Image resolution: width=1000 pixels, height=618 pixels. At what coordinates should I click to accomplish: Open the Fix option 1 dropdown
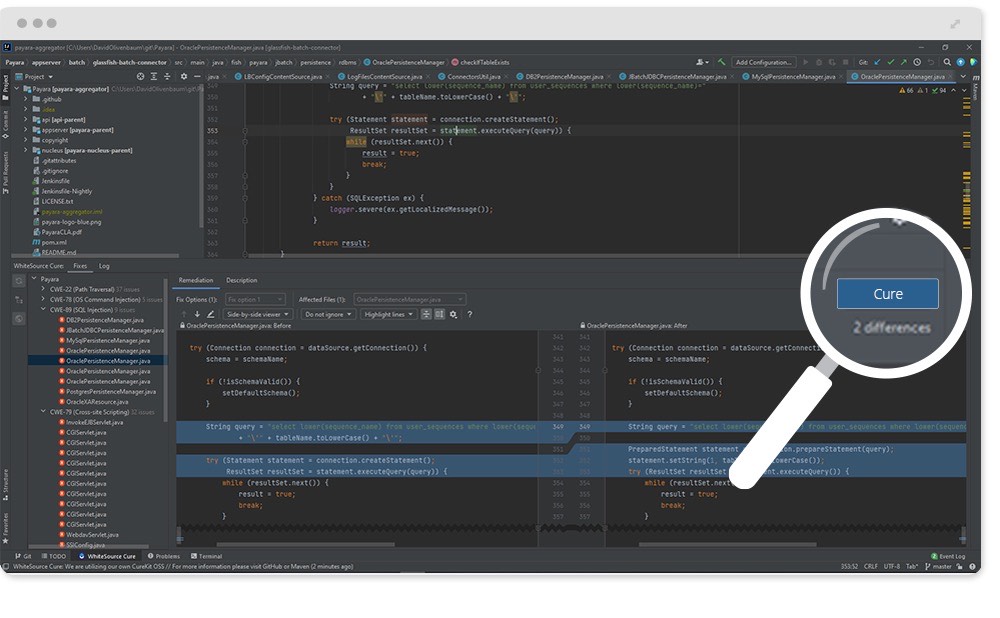click(254, 299)
